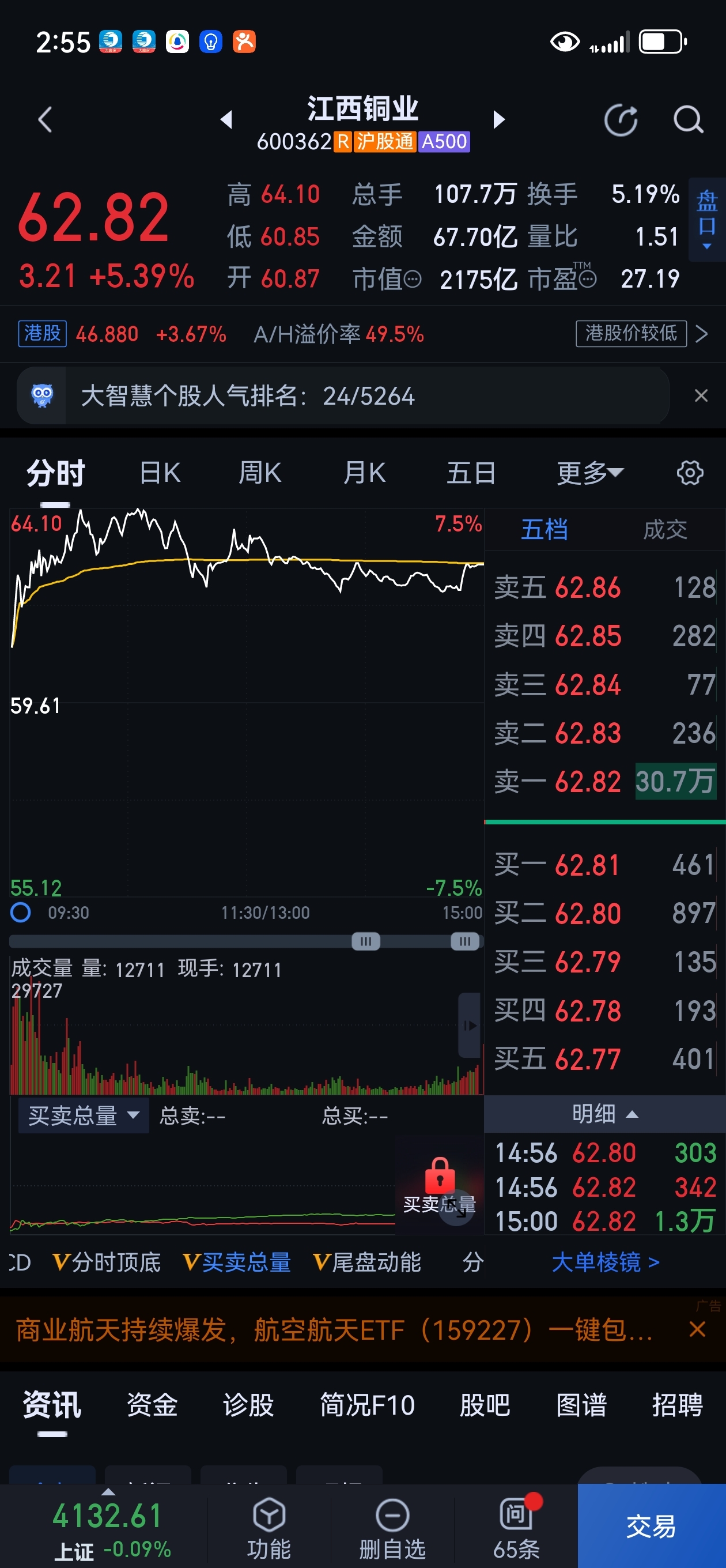
Task: Open the search magnifier icon
Action: [x=689, y=119]
